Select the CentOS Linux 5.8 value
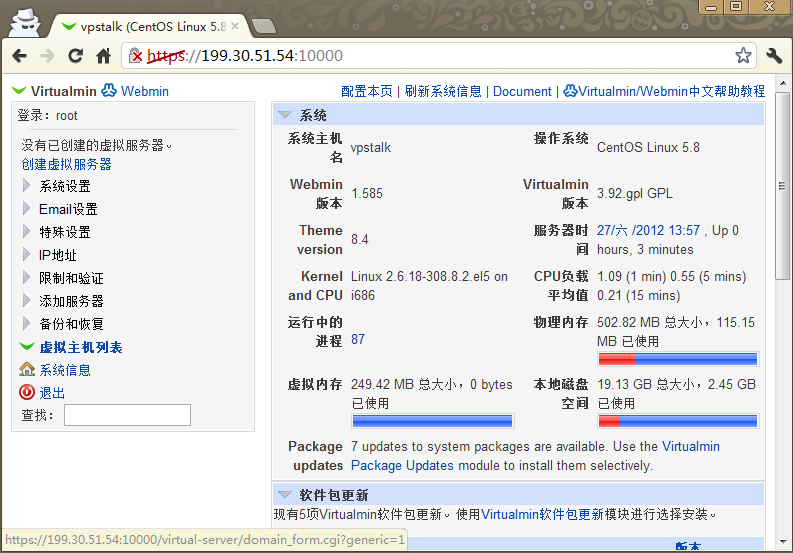The width and height of the screenshot is (793, 553). pyautogui.click(x=648, y=147)
